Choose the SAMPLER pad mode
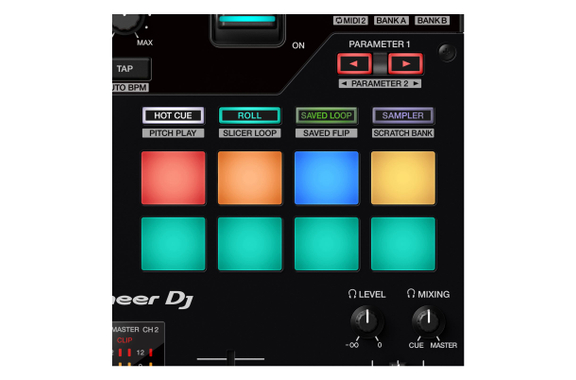The height and width of the screenshot is (380, 576). point(403,115)
